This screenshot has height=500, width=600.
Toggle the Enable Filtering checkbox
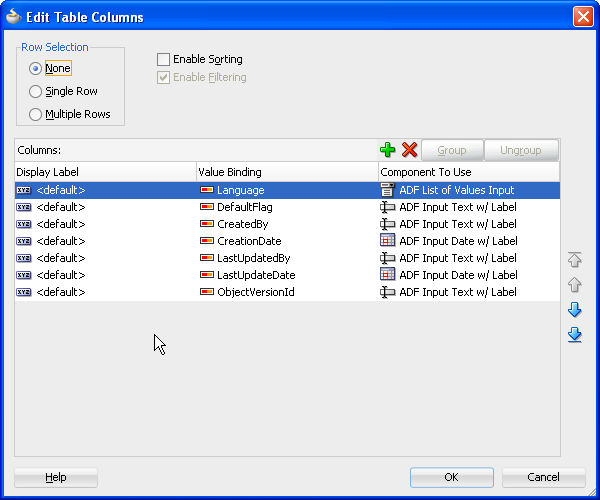(x=163, y=77)
